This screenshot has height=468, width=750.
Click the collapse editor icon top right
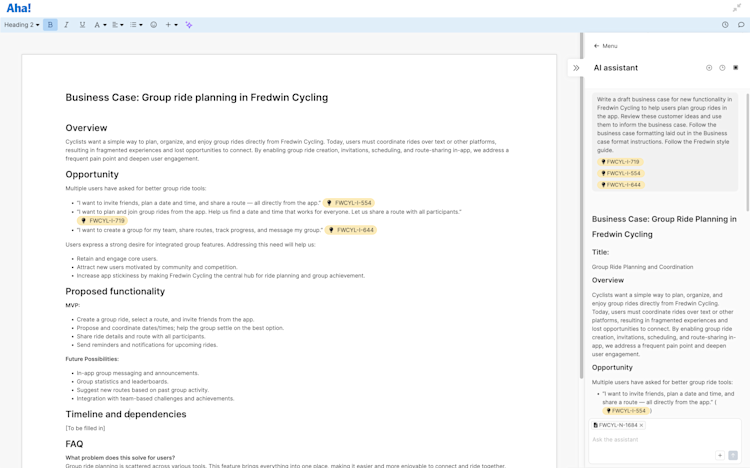point(737,8)
